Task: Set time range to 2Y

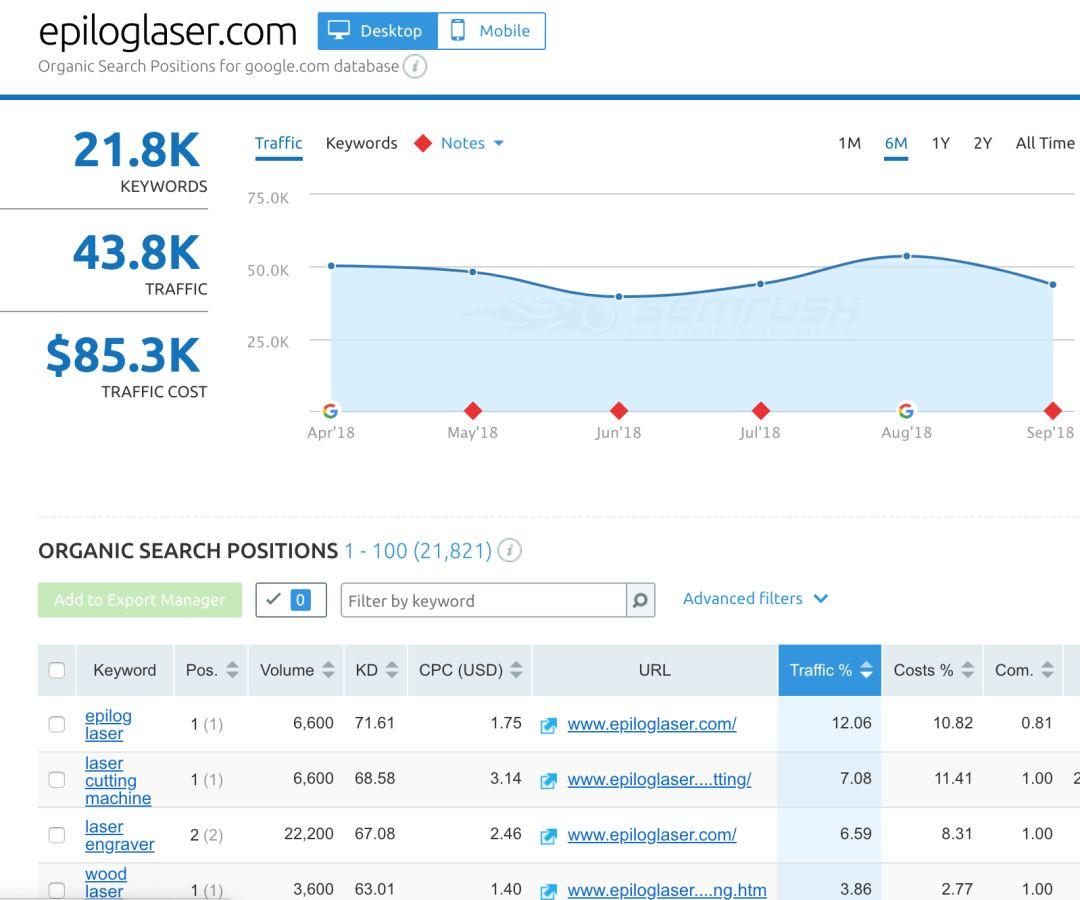Action: pyautogui.click(x=983, y=143)
